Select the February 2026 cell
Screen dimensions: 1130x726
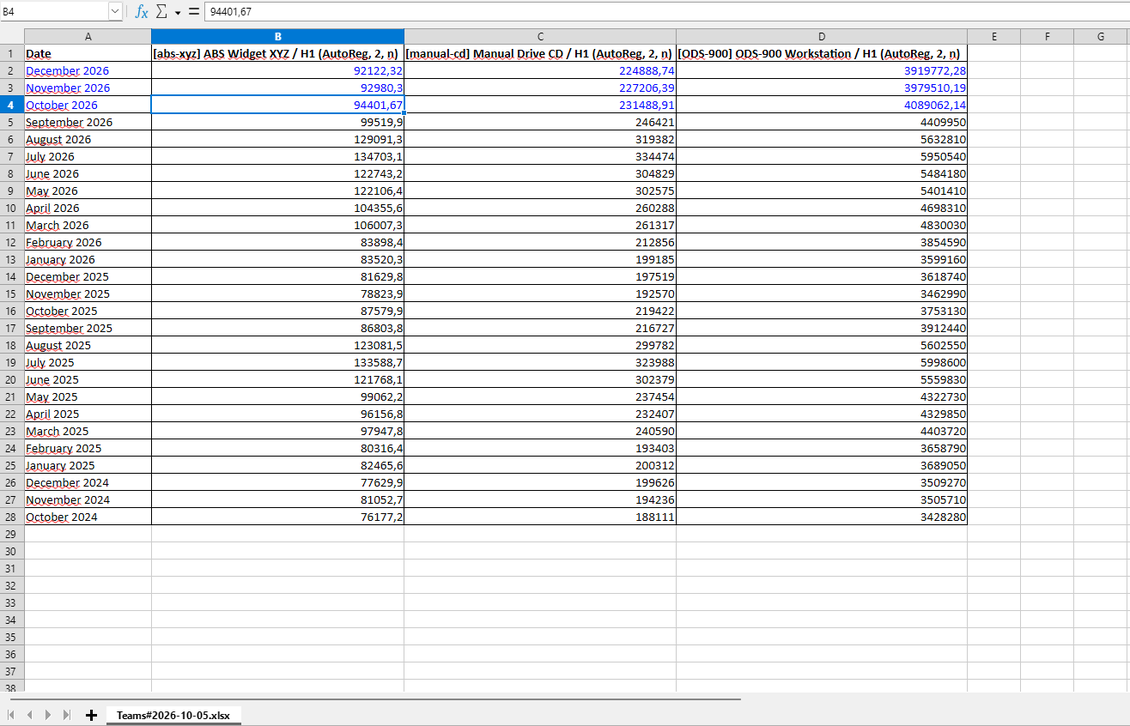88,242
